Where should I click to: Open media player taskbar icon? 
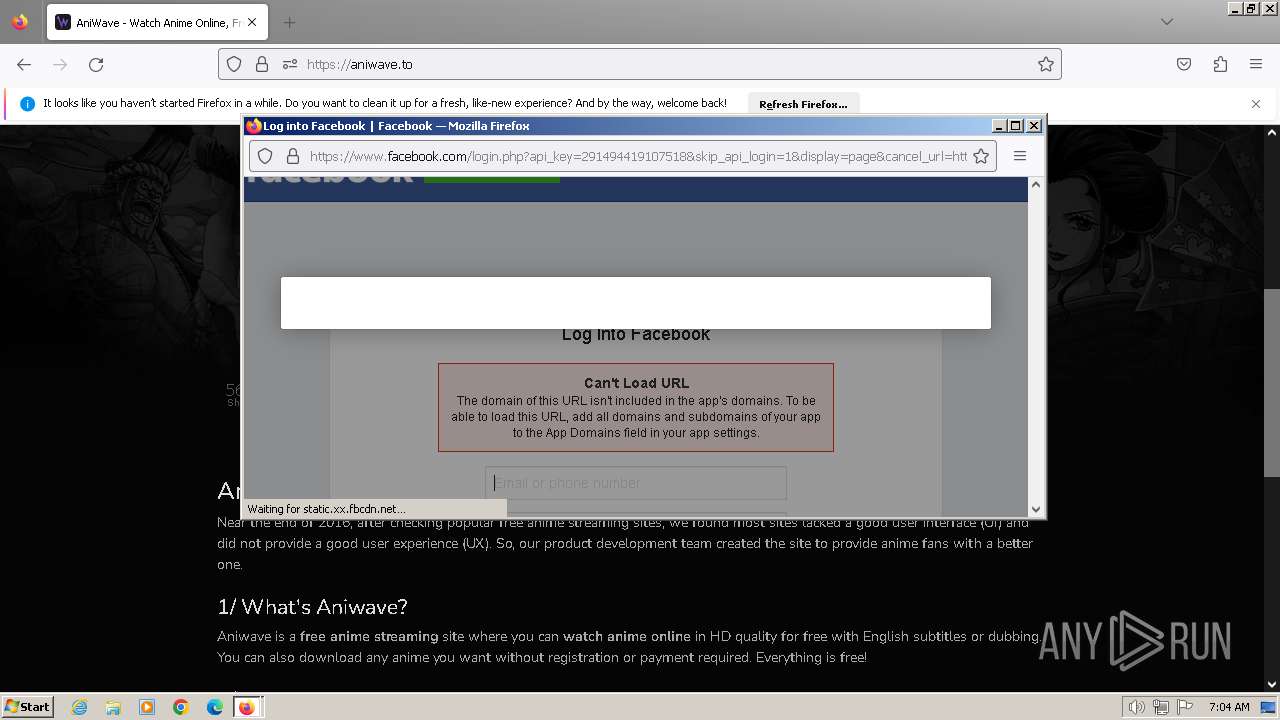click(147, 707)
